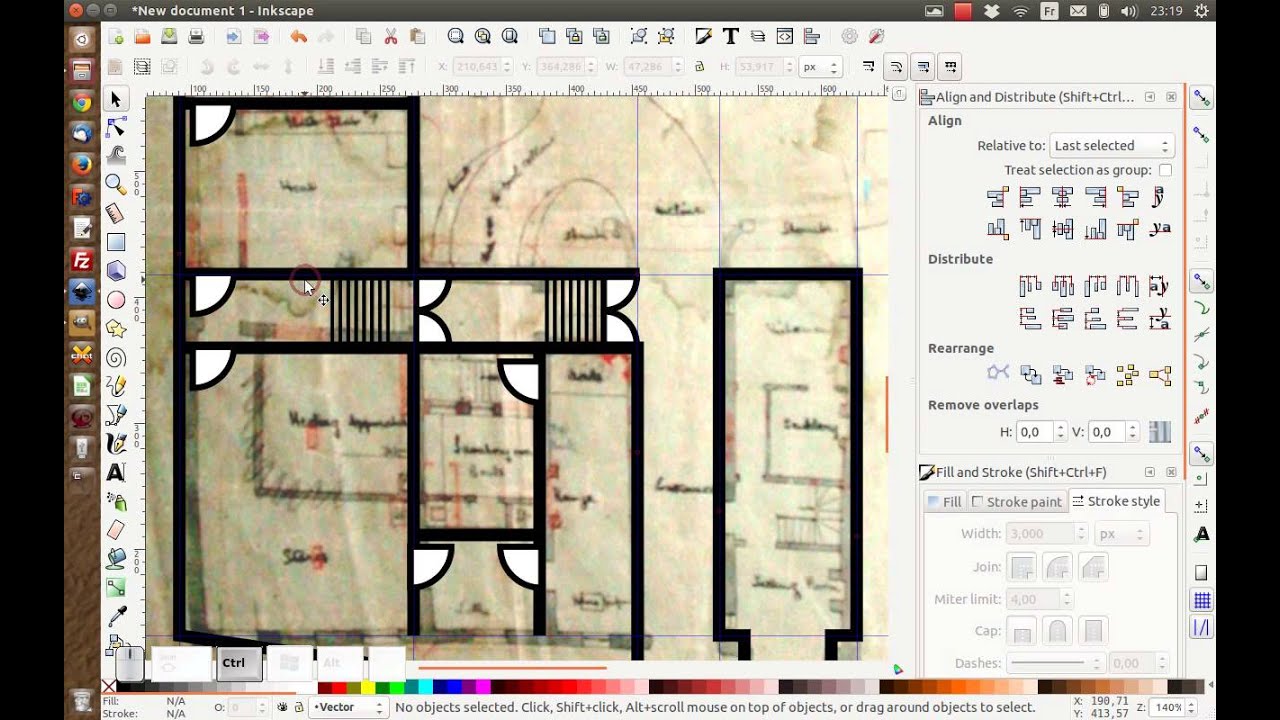This screenshot has height=720, width=1280.
Task: Select the Pencil freehand tool
Action: pyautogui.click(x=116, y=386)
